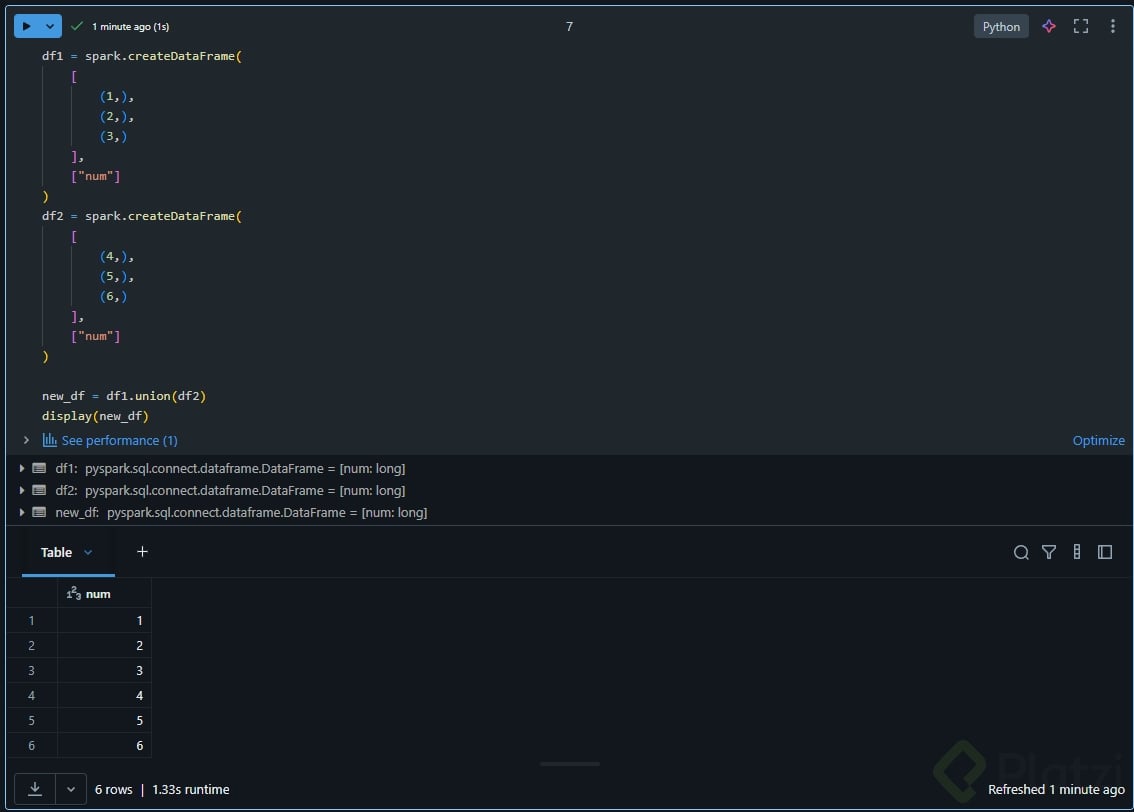
Task: Add a new visualization with plus button
Action: click(142, 552)
